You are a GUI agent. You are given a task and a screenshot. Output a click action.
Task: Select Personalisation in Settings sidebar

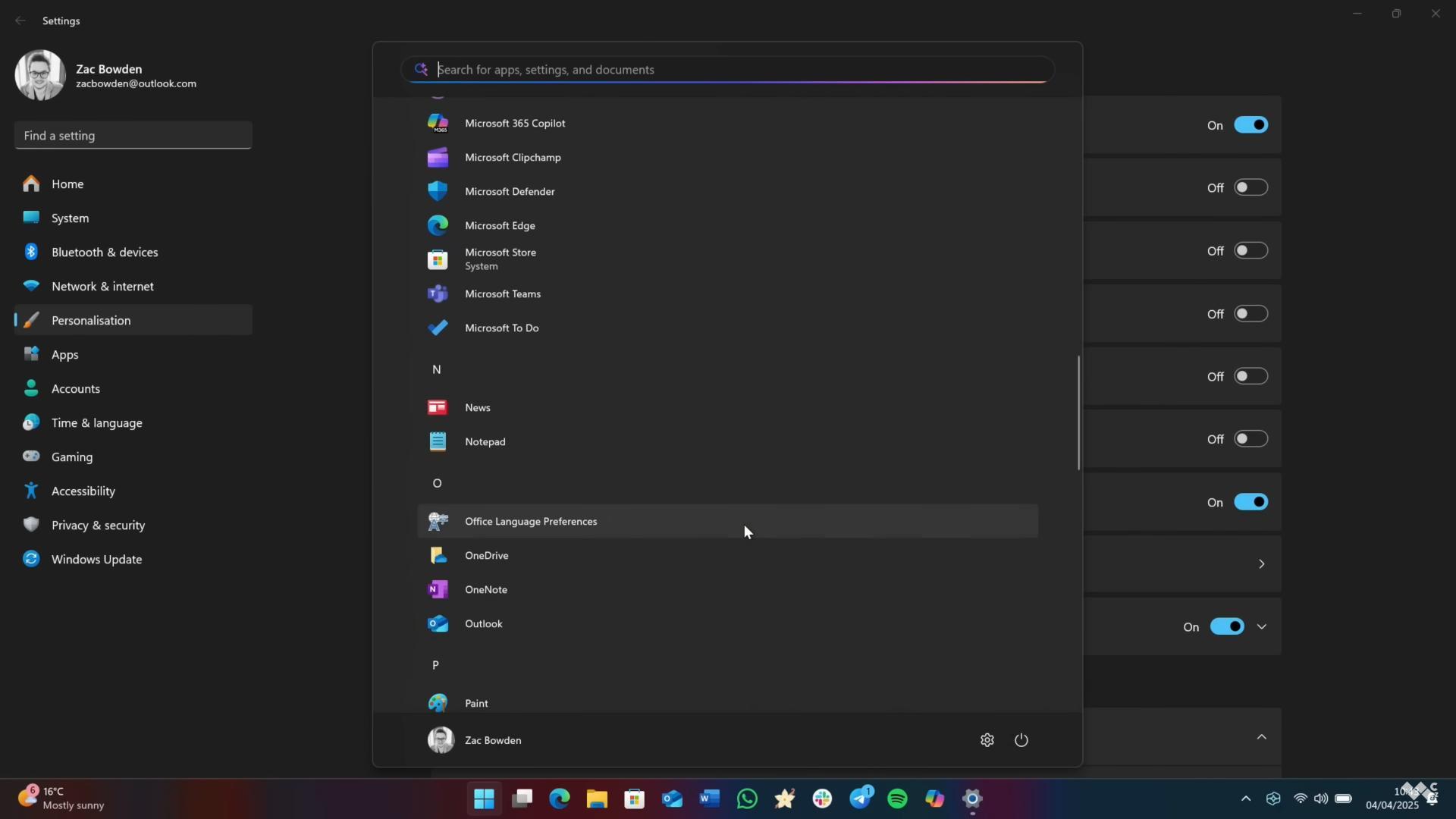coord(133,320)
